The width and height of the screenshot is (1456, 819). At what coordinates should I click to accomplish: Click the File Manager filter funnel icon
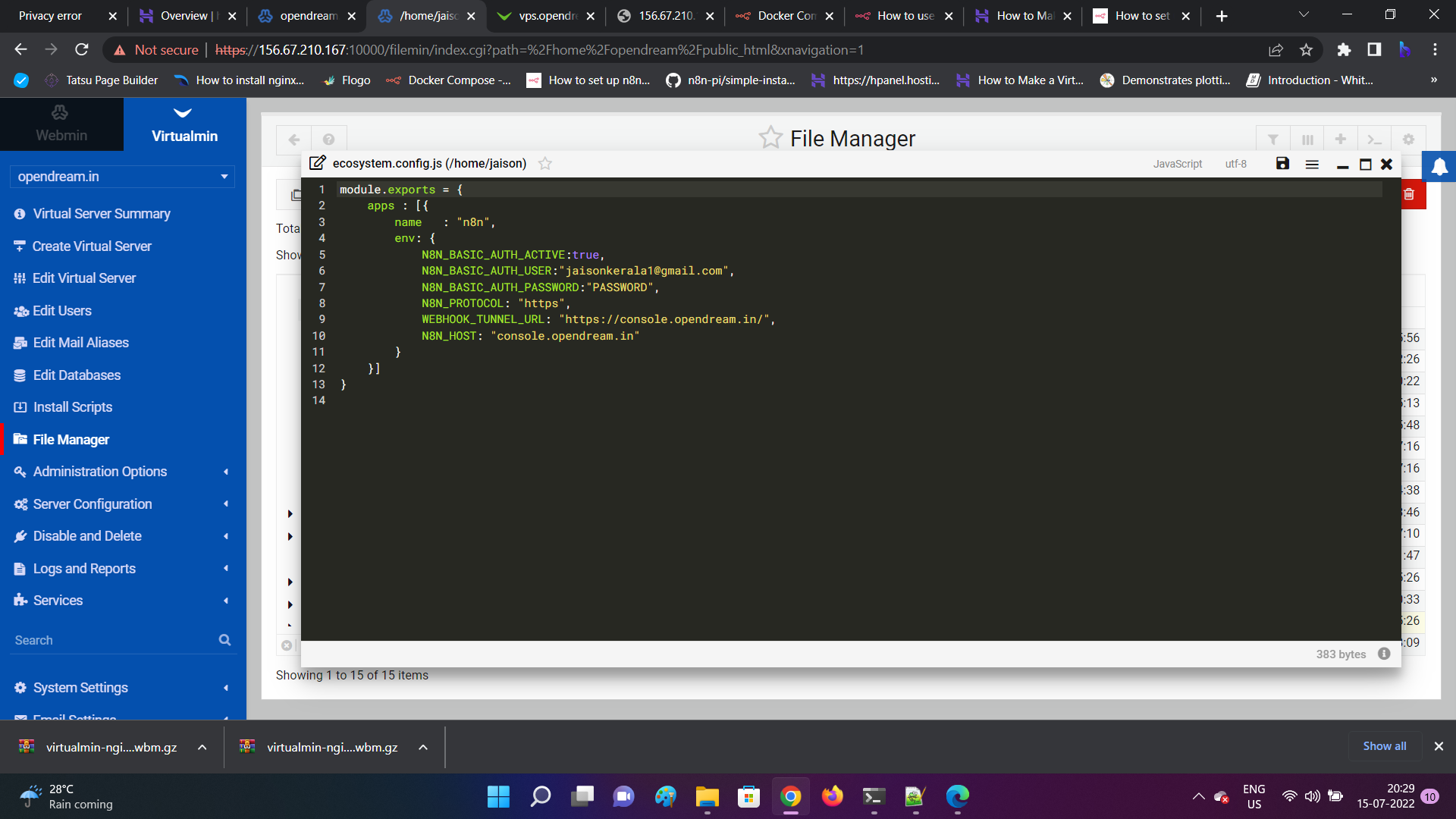(x=1273, y=140)
